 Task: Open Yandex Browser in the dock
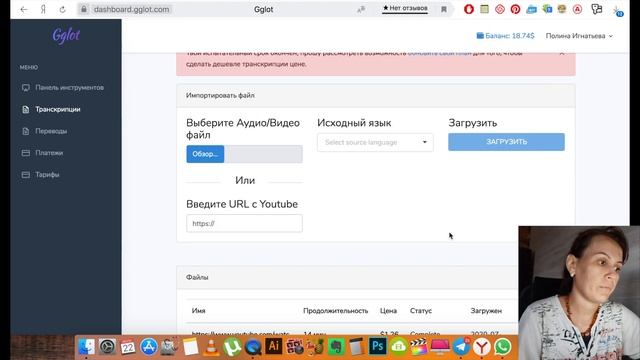point(482,347)
